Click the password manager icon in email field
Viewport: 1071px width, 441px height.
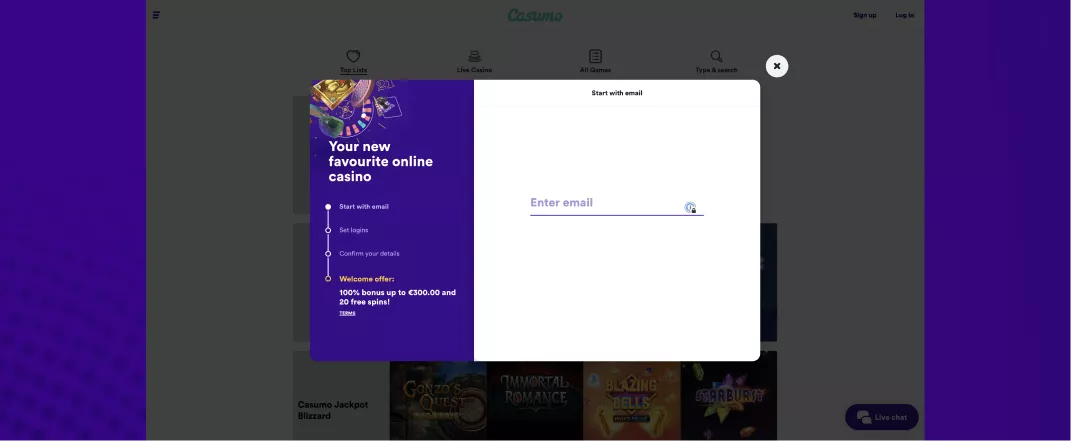[691, 208]
